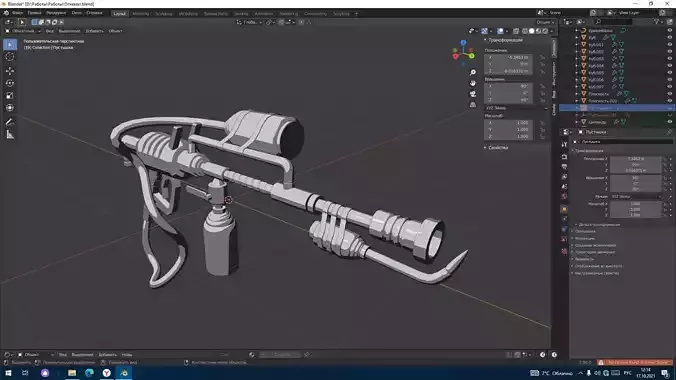This screenshot has height=380, width=676.
Task: Switch to solid viewport shading
Action: [532, 31]
